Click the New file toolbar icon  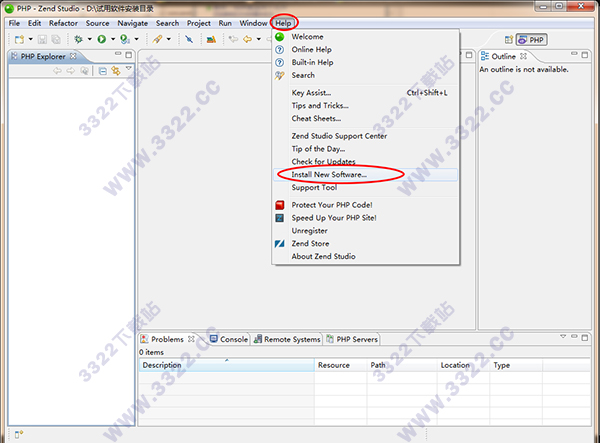[x=19, y=39]
